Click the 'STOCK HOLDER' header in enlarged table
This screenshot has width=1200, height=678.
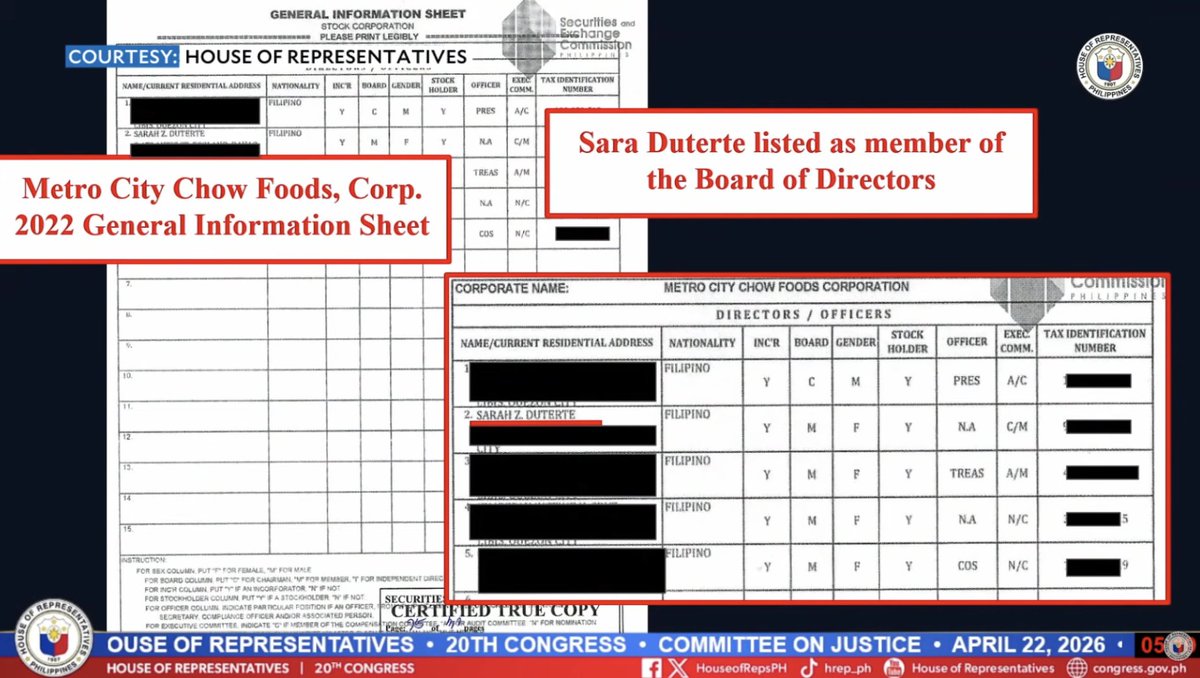click(906, 341)
